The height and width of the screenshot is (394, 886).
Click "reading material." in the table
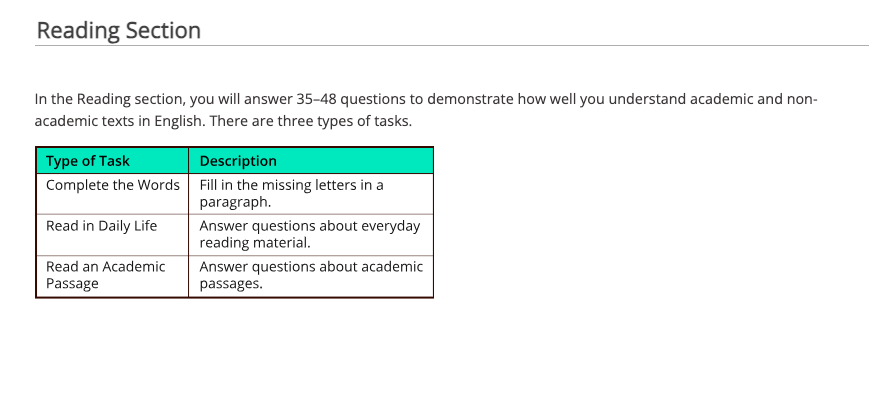pyautogui.click(x=255, y=243)
